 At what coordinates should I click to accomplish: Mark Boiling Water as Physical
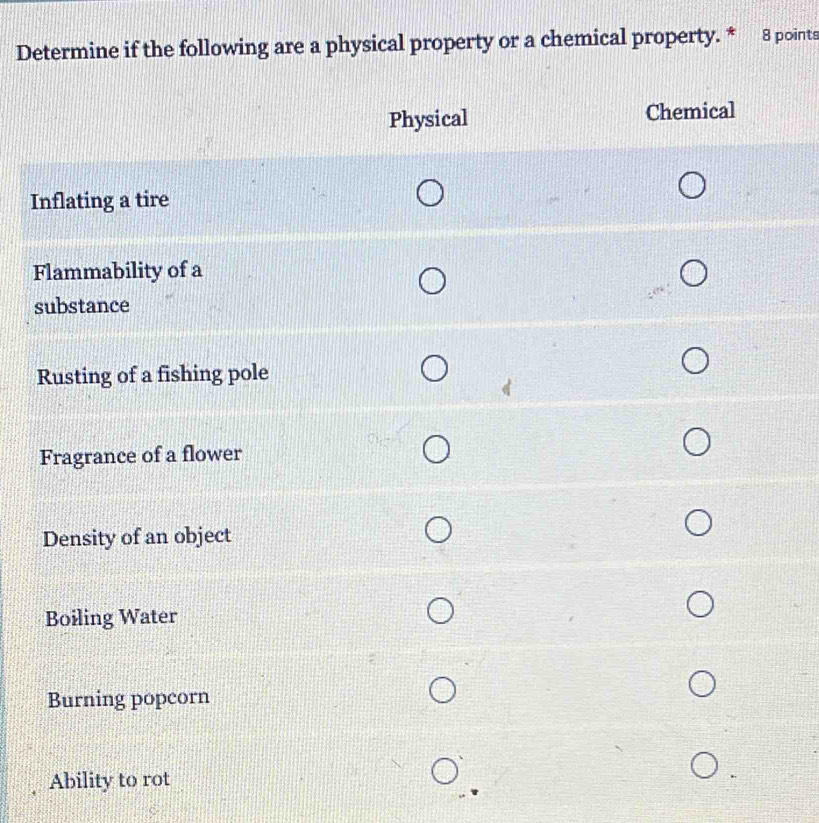coord(439,610)
